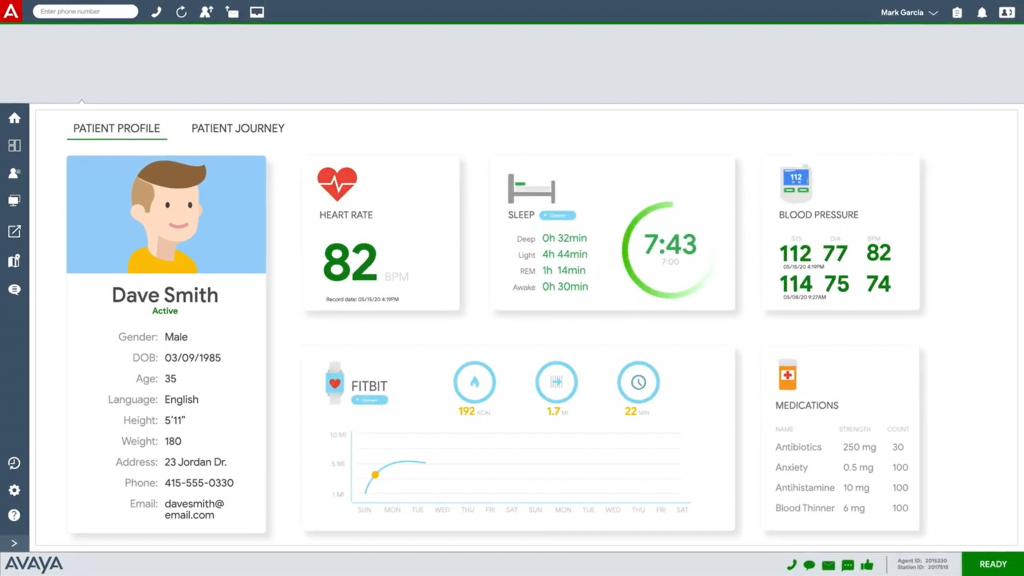Open the history clock icon in the lower sidebar
This screenshot has height=576, width=1024.
pyautogui.click(x=14, y=463)
